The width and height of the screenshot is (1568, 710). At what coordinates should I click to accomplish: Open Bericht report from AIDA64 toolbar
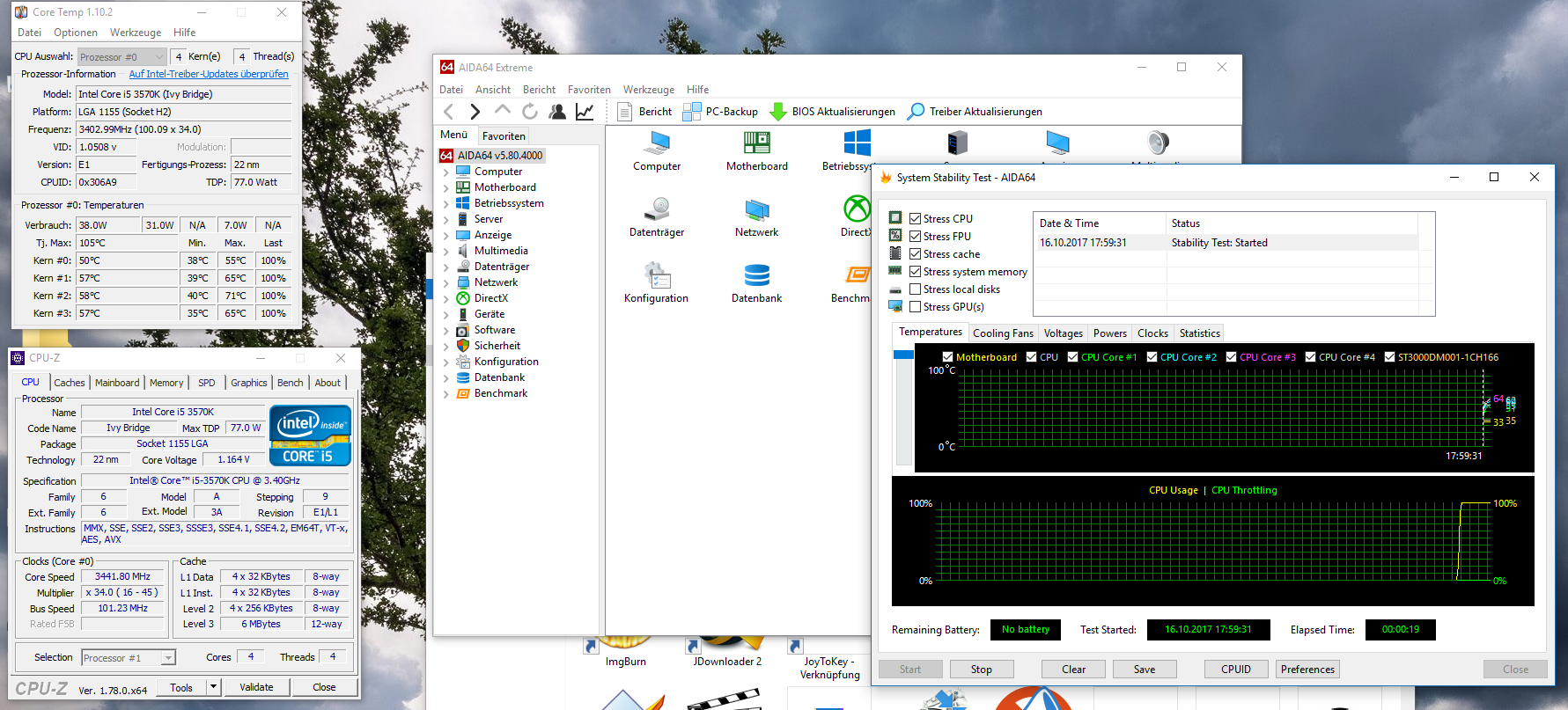(644, 112)
